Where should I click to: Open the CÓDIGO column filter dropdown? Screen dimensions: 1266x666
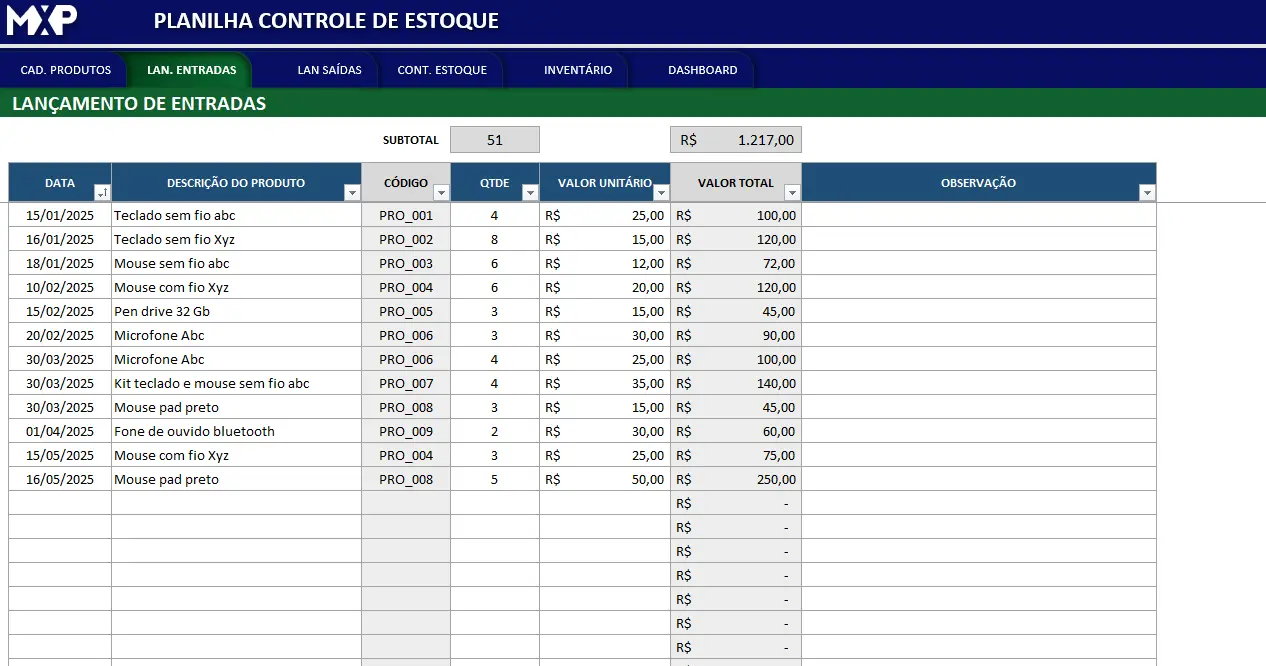(x=441, y=193)
